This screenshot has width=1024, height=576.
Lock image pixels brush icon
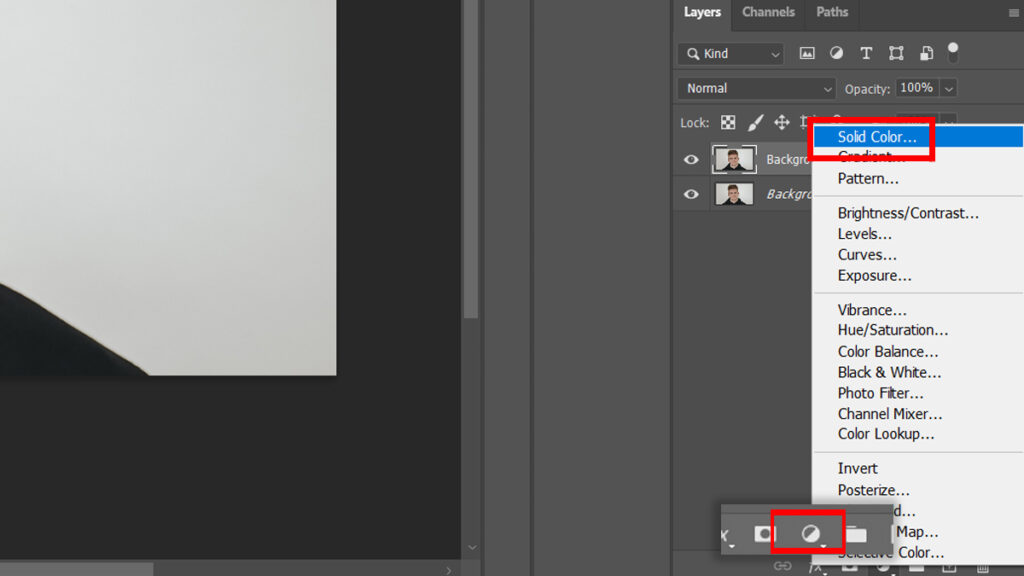tap(756, 123)
